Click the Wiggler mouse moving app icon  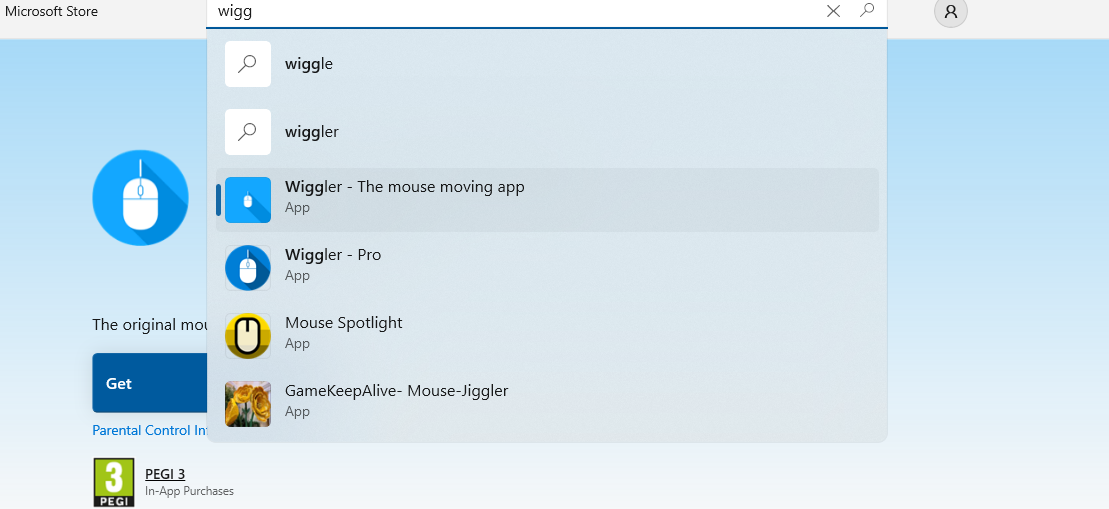click(248, 200)
